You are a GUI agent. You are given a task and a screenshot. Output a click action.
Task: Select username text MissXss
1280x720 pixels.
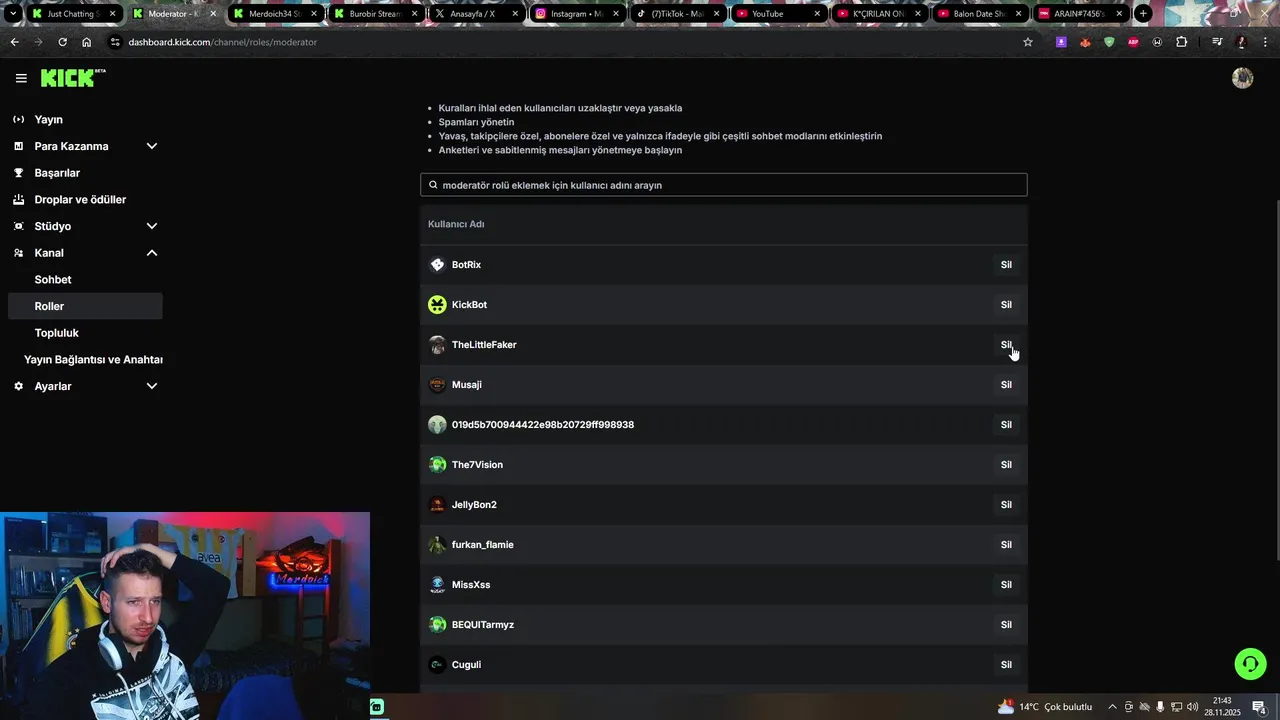coord(471,585)
